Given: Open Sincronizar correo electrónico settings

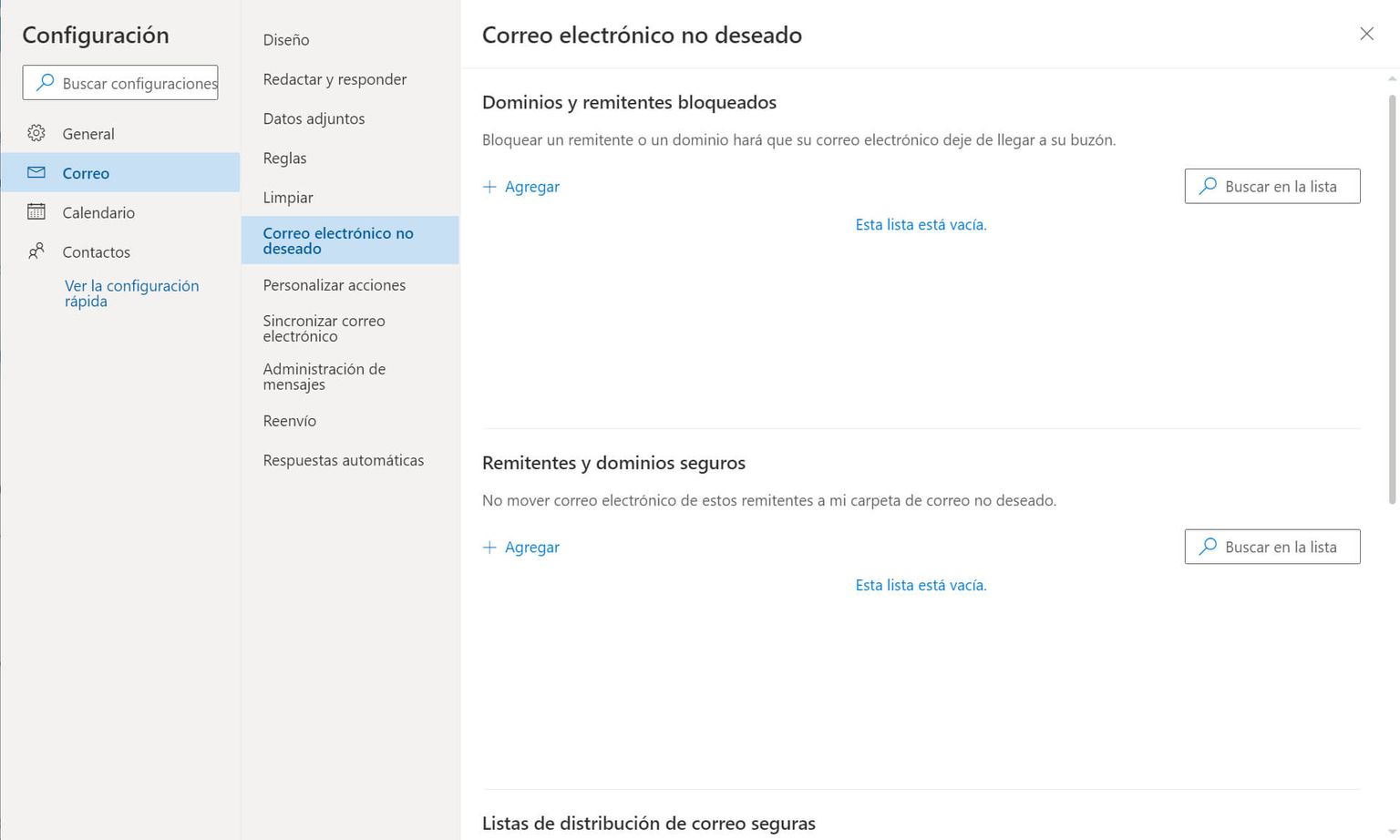Looking at the screenshot, I should [350, 328].
